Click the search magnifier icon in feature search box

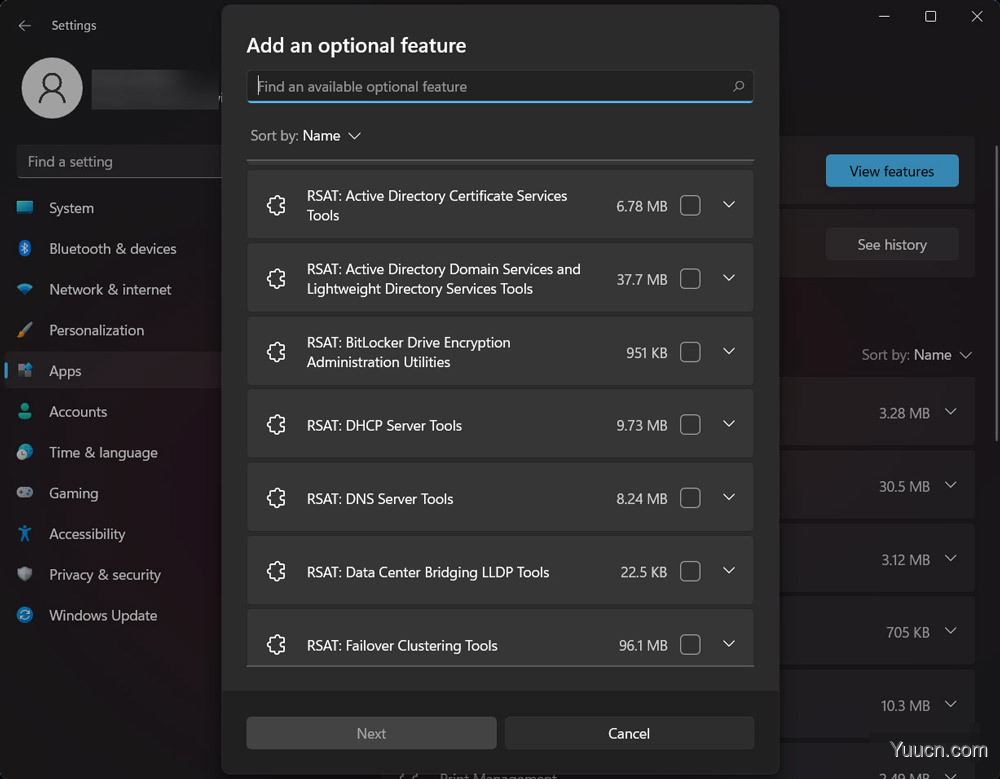click(x=739, y=86)
